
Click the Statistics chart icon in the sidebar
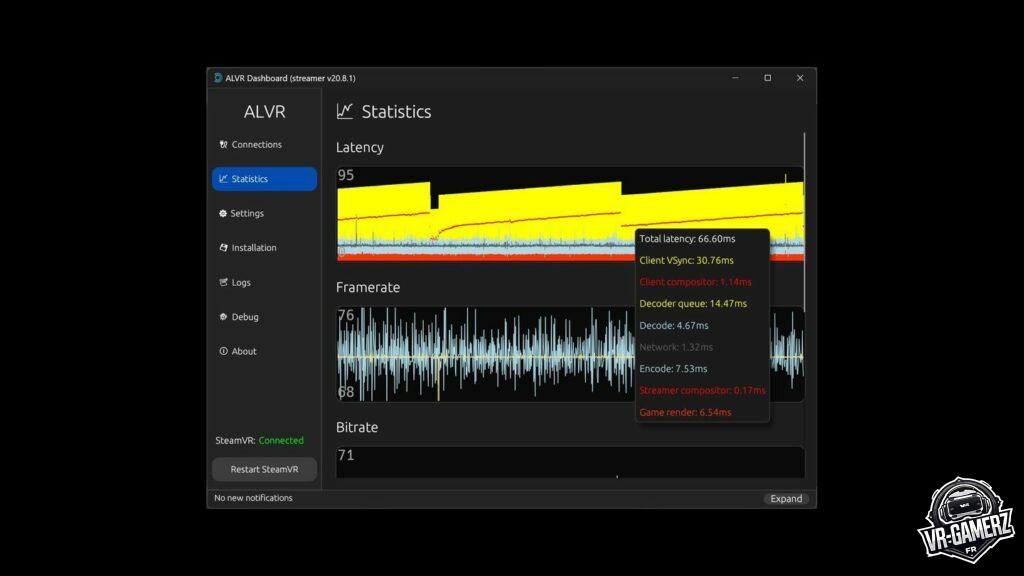pos(223,179)
